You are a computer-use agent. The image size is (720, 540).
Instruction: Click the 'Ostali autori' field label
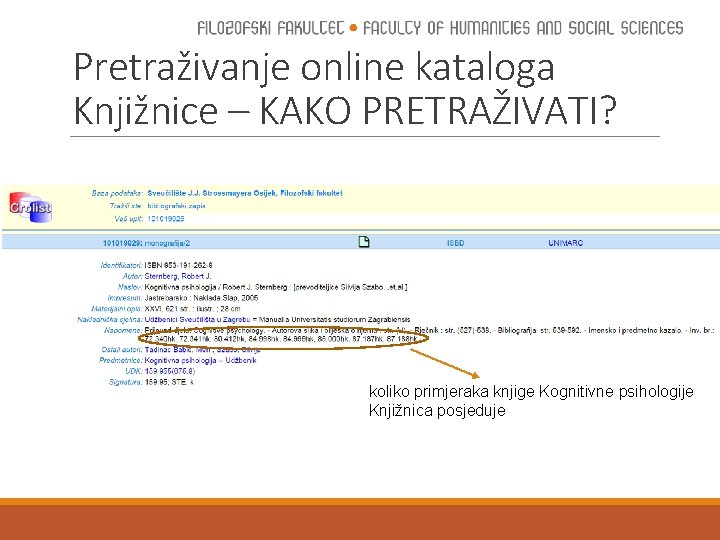pos(121,350)
